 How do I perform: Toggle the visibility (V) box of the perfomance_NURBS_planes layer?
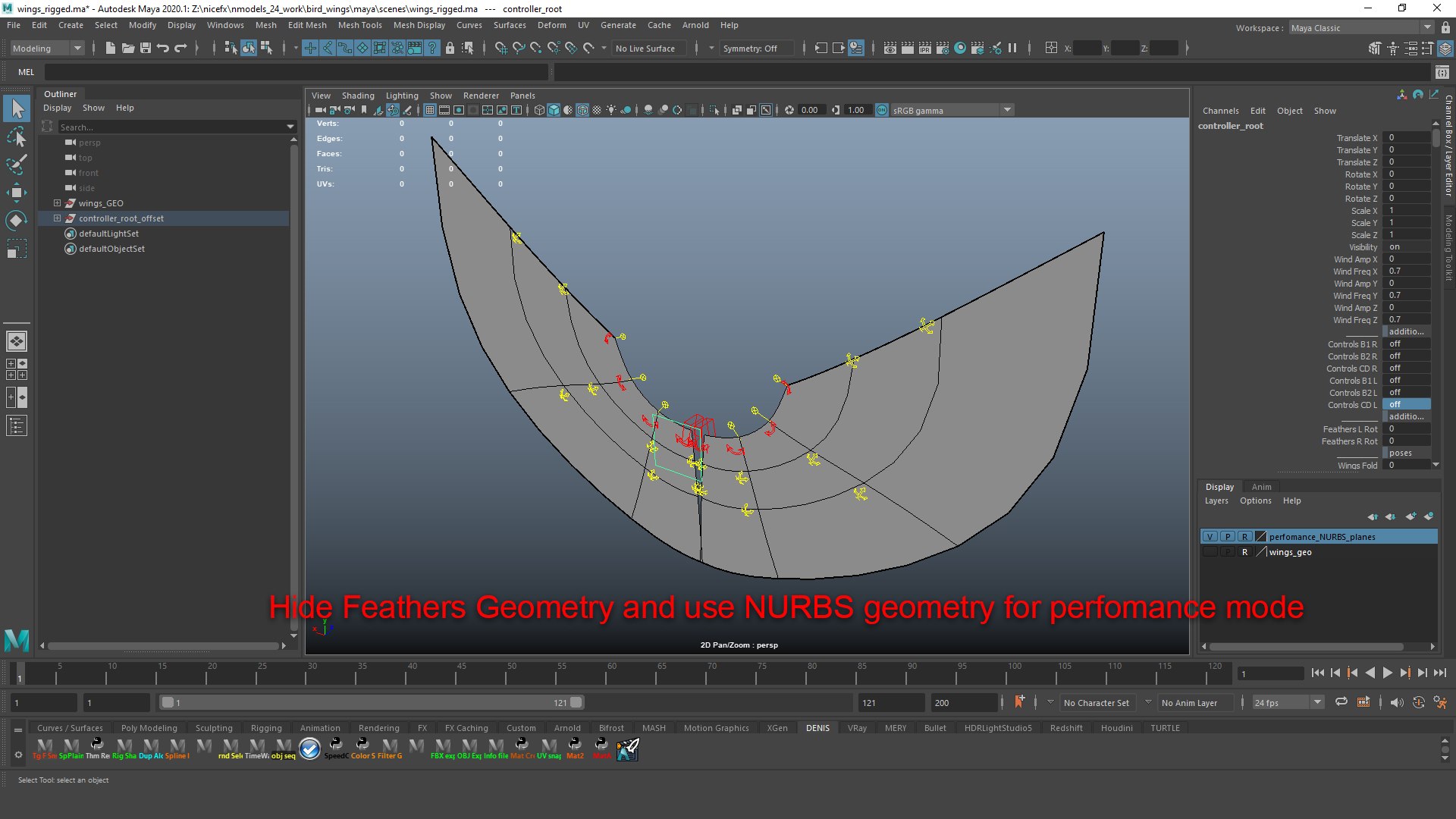[1210, 537]
